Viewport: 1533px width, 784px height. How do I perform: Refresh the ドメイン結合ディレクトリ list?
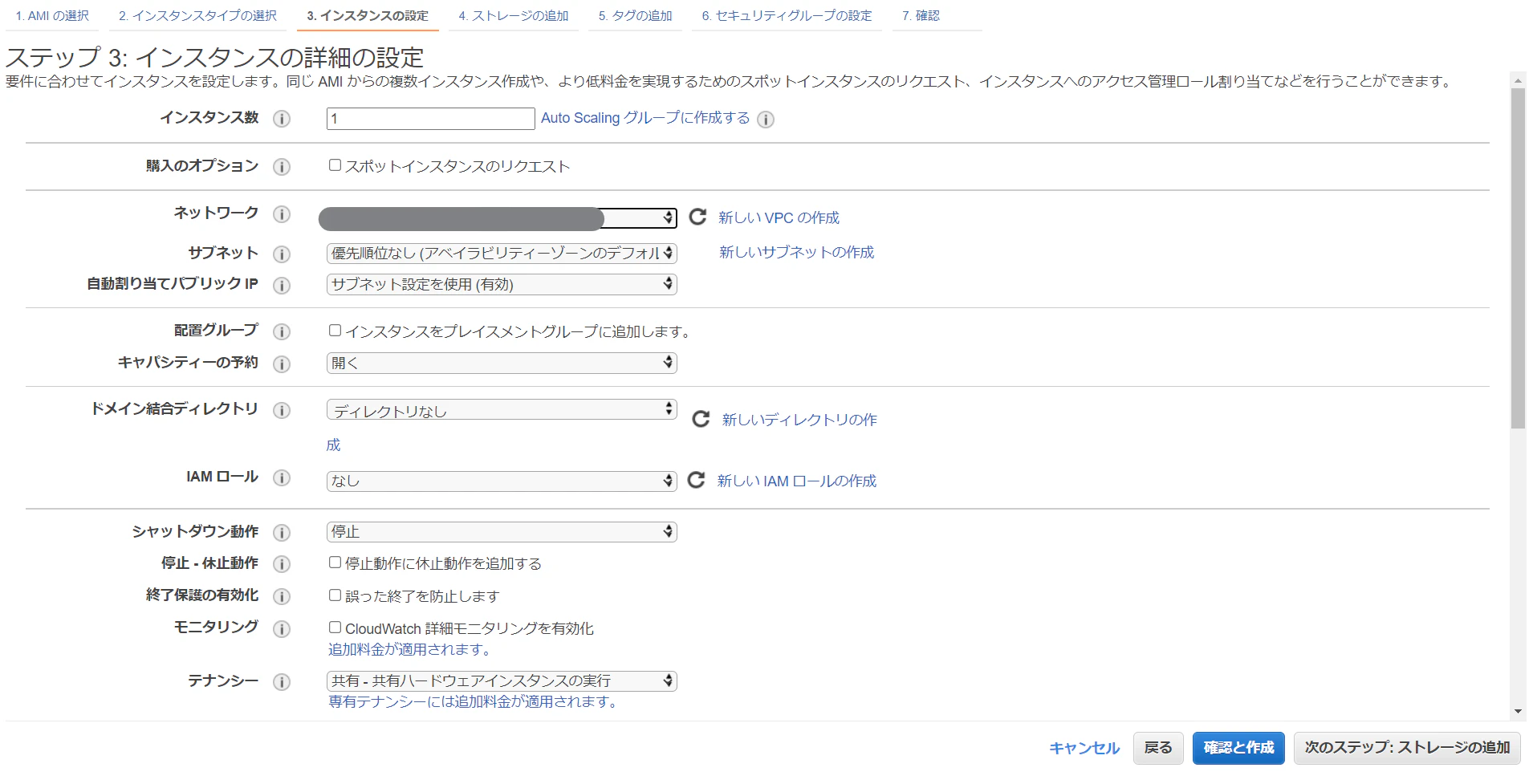tap(701, 419)
